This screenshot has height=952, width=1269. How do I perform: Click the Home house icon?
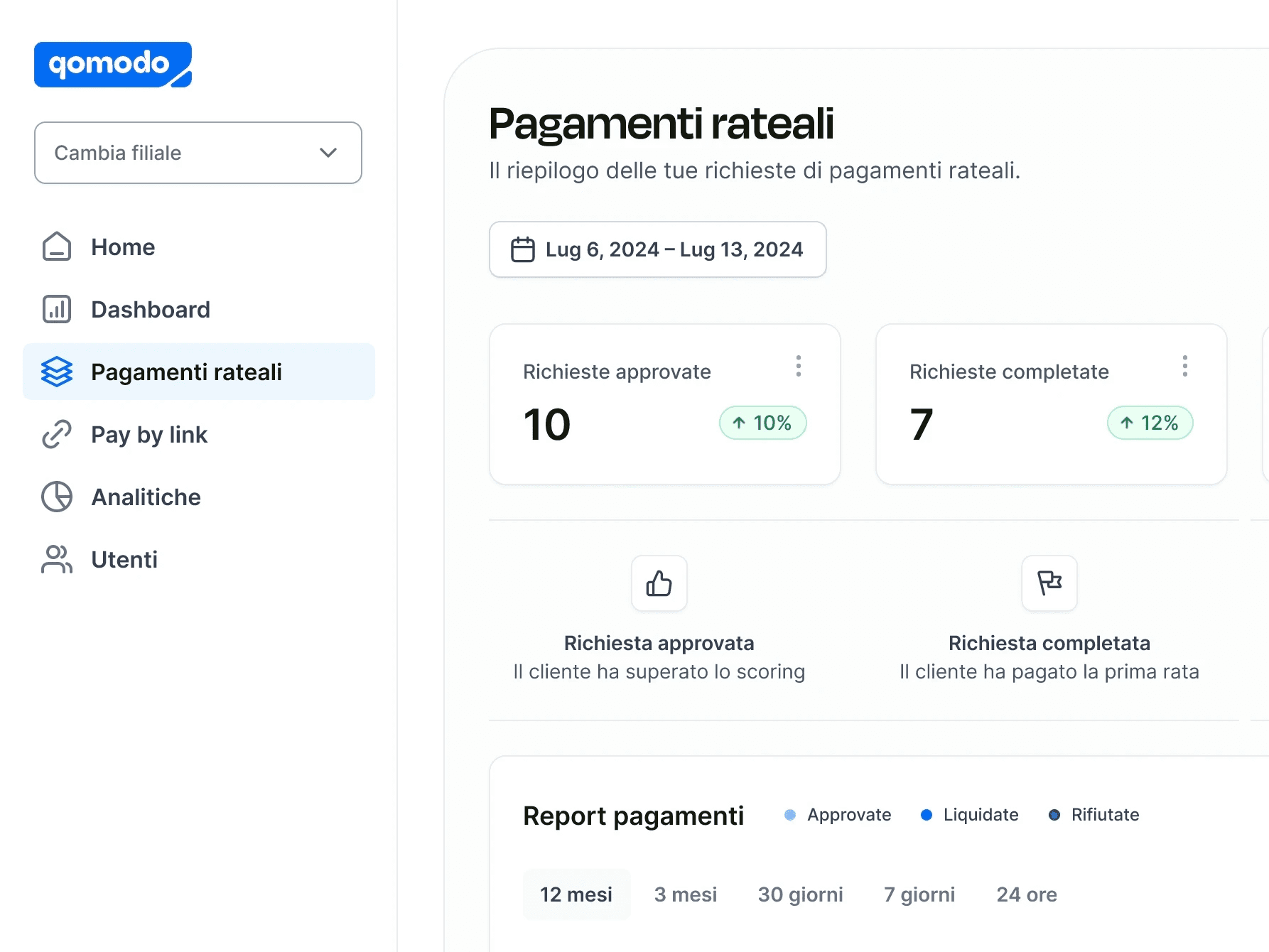pos(57,247)
